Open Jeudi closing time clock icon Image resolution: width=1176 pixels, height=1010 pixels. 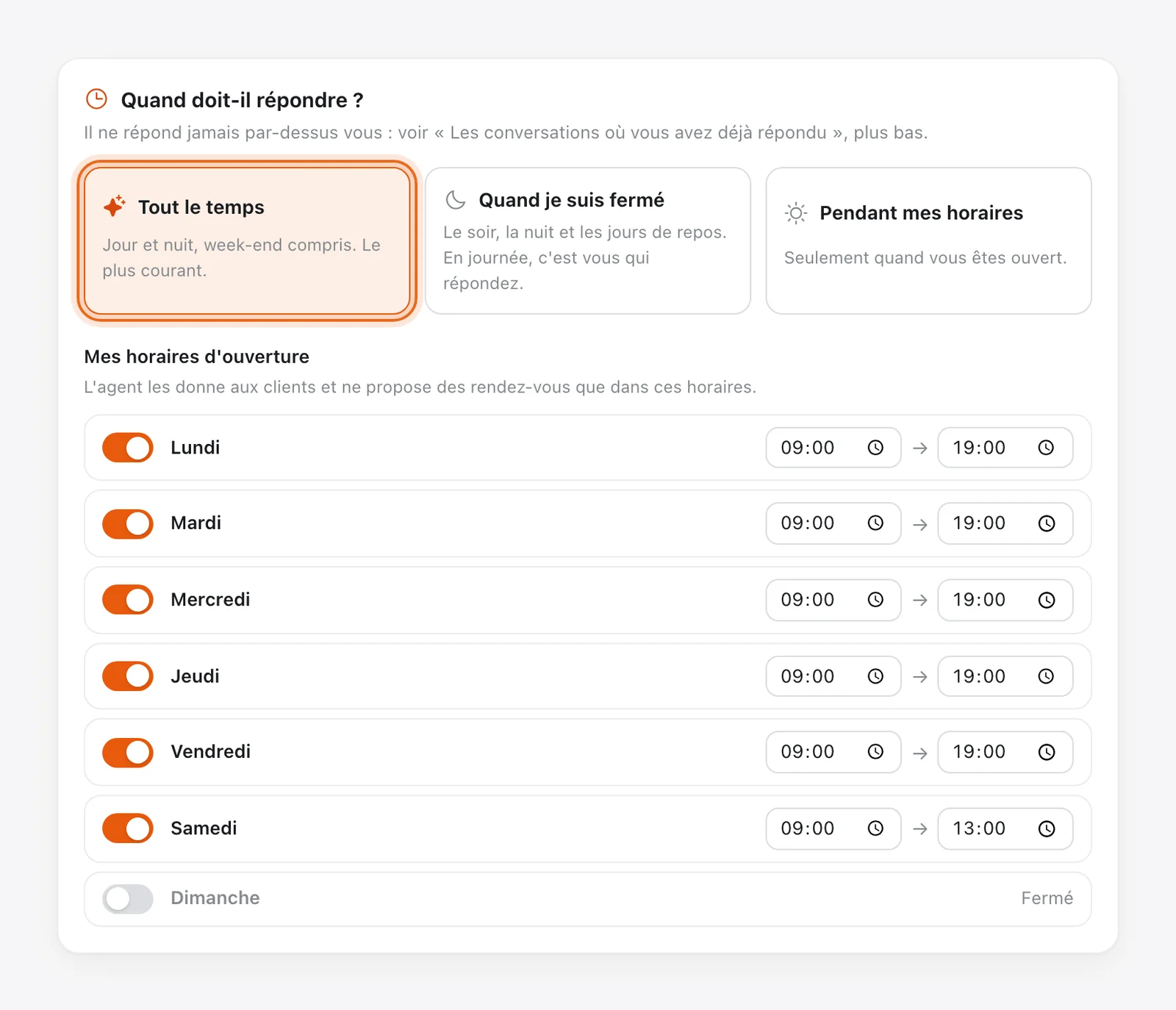(1047, 676)
